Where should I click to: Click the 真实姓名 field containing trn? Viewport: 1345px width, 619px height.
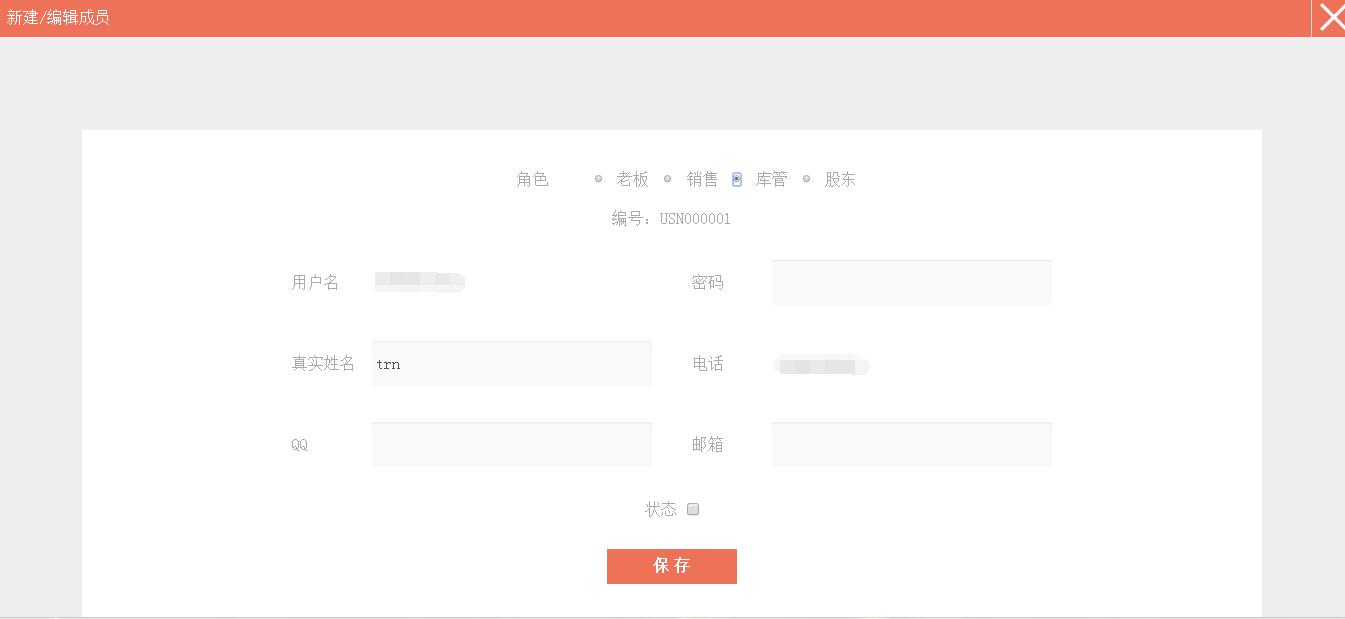point(511,363)
